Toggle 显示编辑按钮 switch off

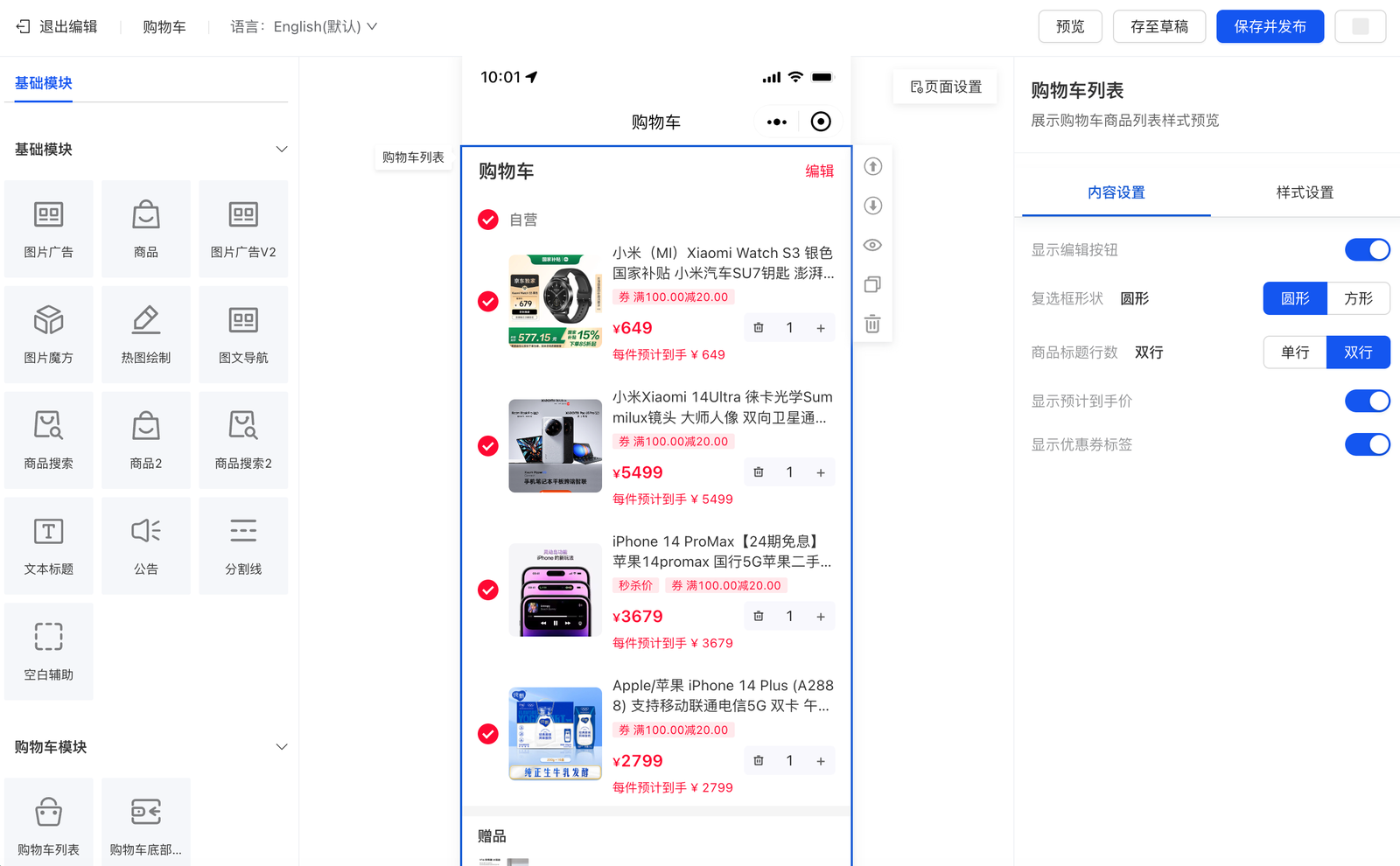[x=1367, y=250]
